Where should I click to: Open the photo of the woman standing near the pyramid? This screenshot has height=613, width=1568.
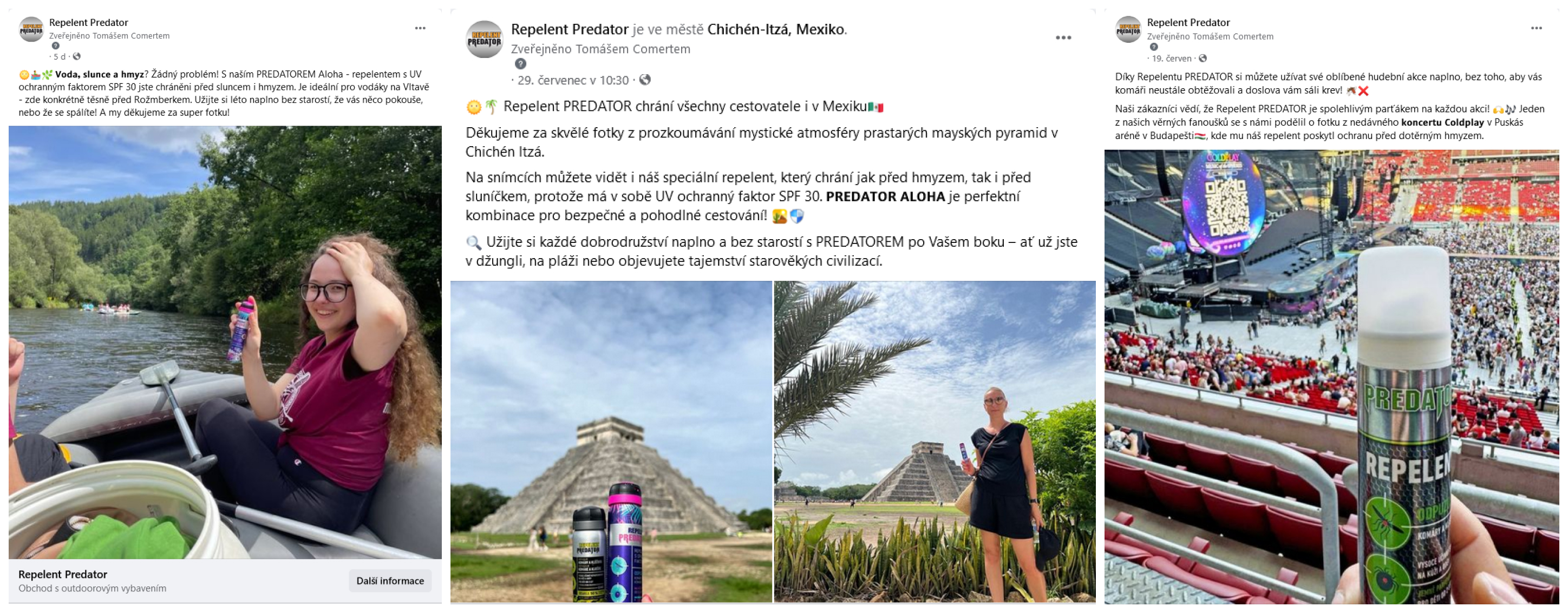[x=935, y=441]
